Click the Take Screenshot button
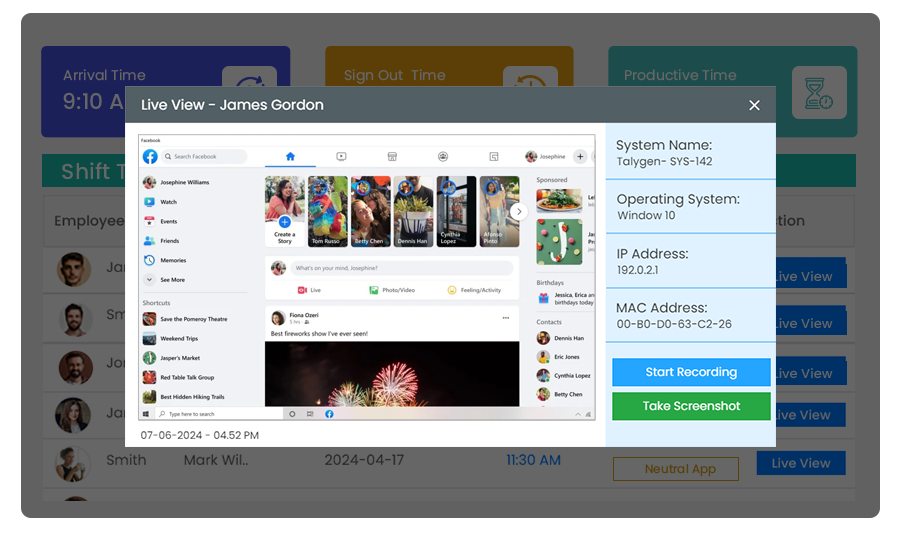Viewport: 900px width, 534px height. pyautogui.click(x=691, y=406)
